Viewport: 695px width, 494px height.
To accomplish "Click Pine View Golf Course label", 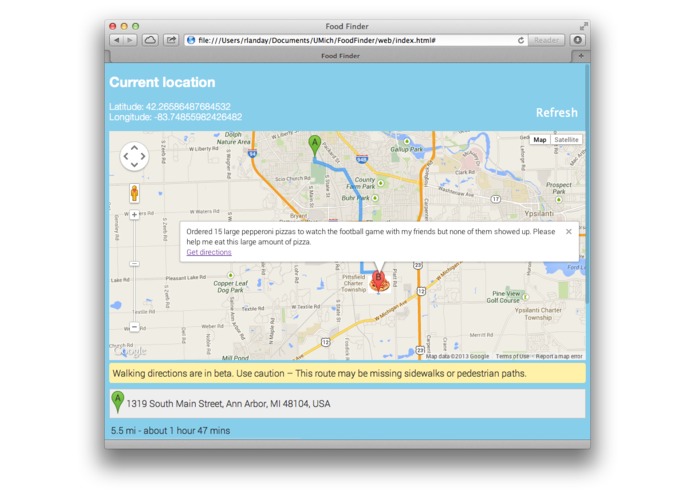I will (505, 297).
